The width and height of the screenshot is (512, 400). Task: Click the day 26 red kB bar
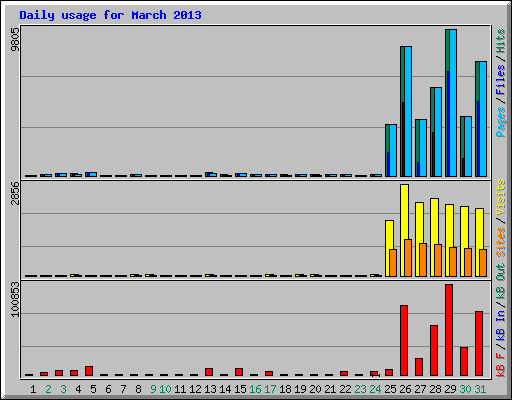[404, 340]
